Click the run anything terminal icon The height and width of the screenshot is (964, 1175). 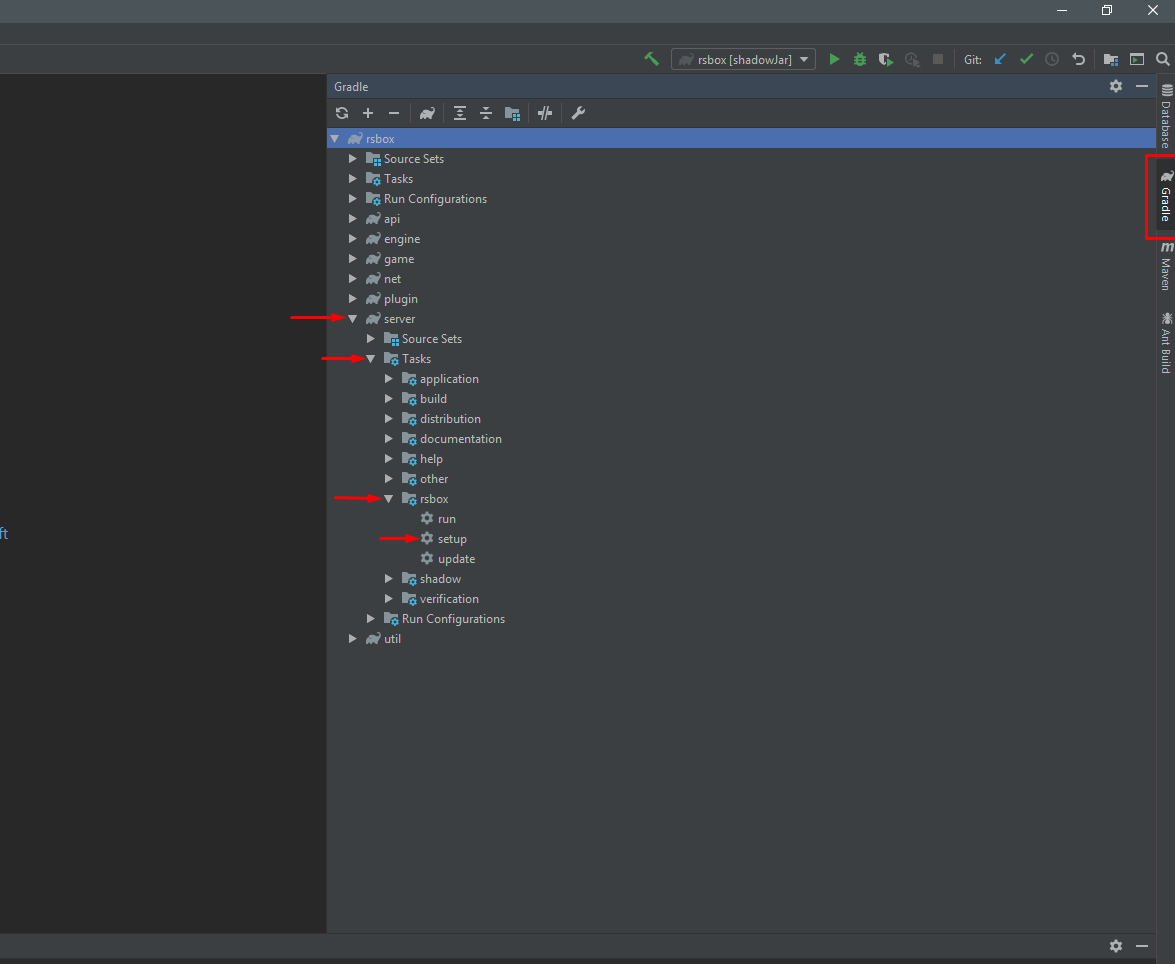click(x=1137, y=59)
